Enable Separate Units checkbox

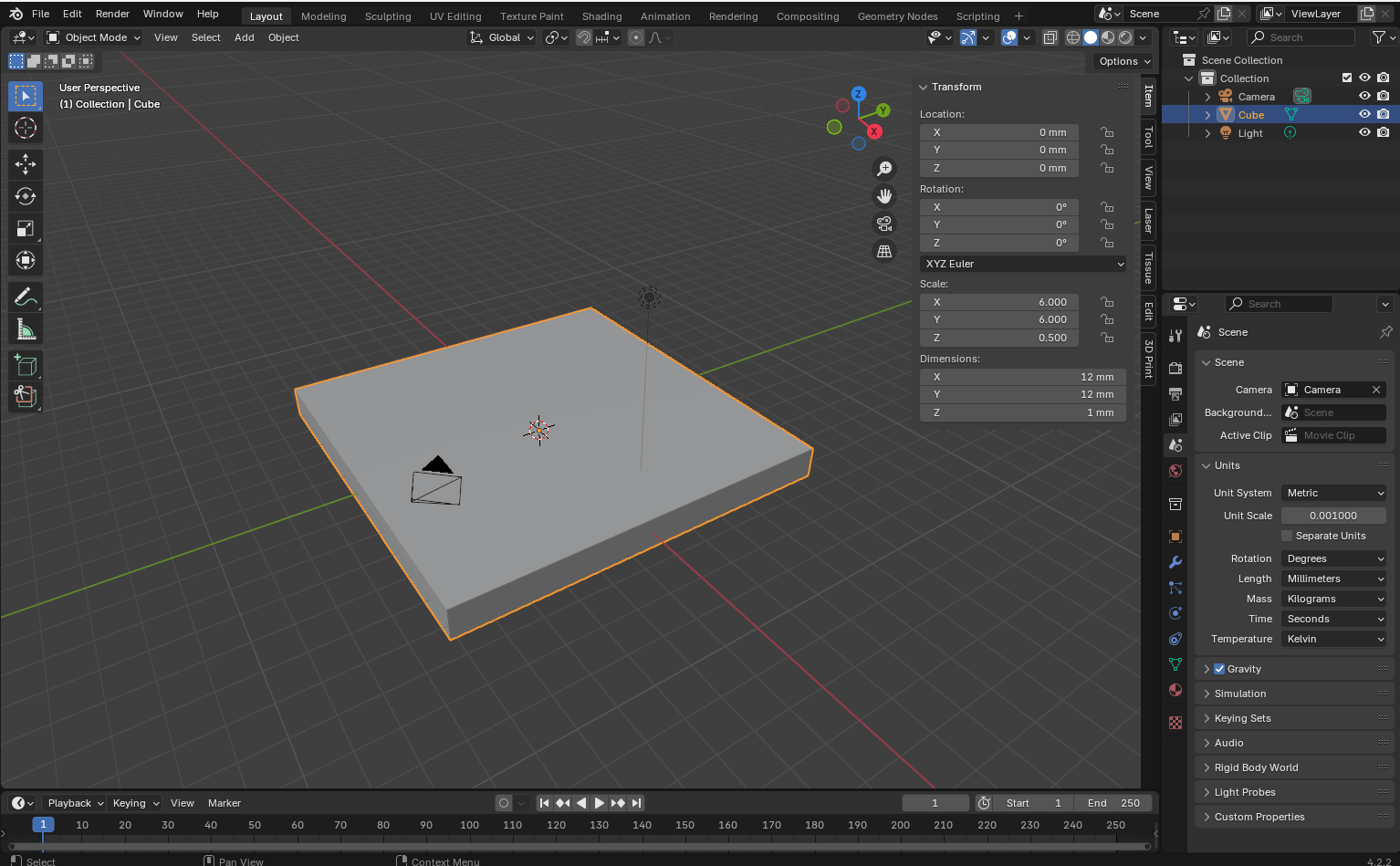click(x=1287, y=536)
